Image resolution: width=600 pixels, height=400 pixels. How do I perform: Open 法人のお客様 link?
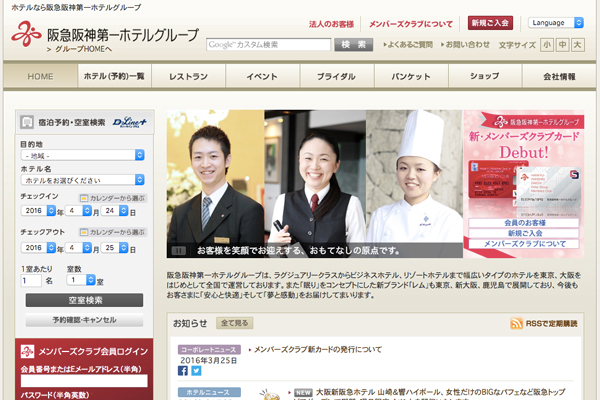pyautogui.click(x=331, y=24)
